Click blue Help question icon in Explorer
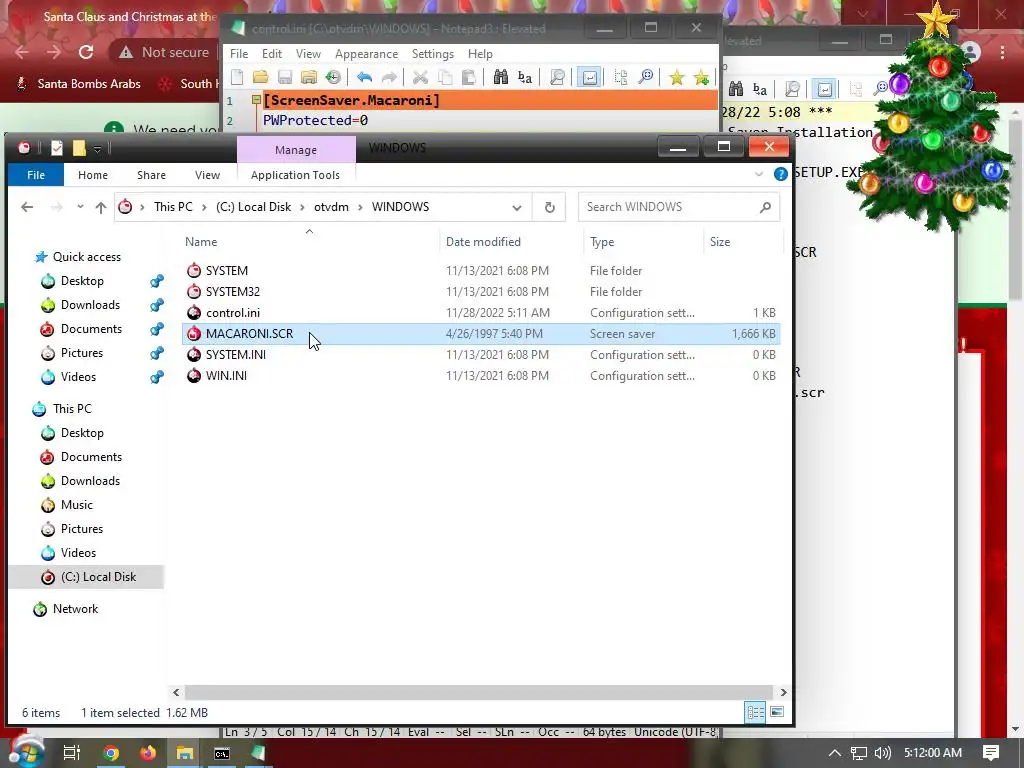The height and width of the screenshot is (768, 1024). point(780,174)
